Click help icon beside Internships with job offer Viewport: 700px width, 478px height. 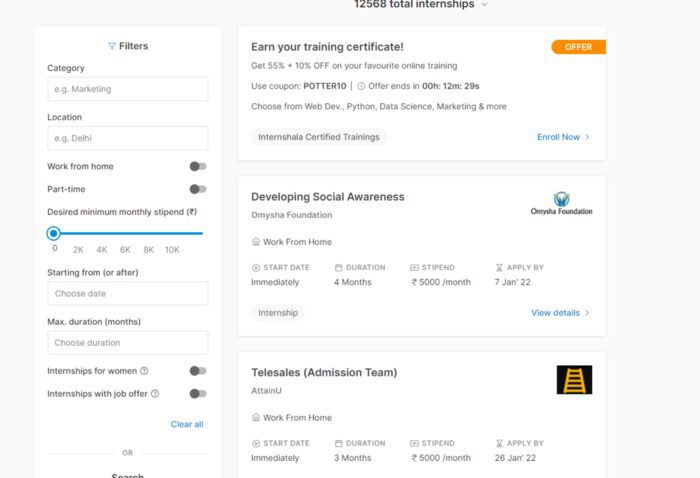tap(155, 394)
